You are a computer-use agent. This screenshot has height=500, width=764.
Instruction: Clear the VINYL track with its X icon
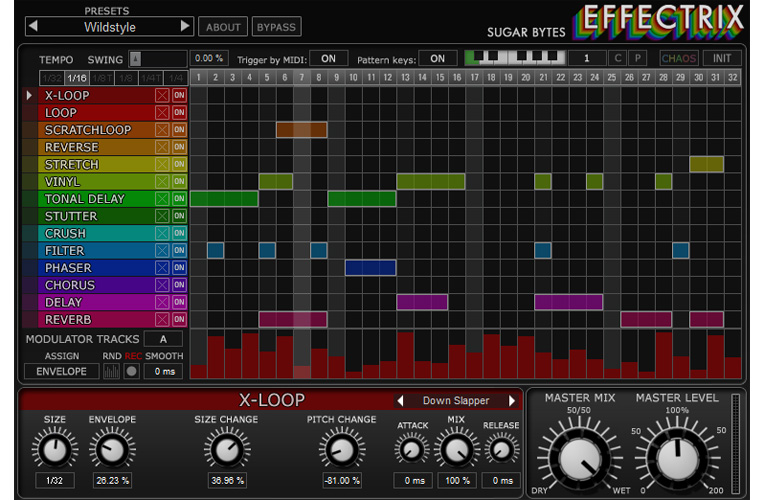[x=162, y=182]
